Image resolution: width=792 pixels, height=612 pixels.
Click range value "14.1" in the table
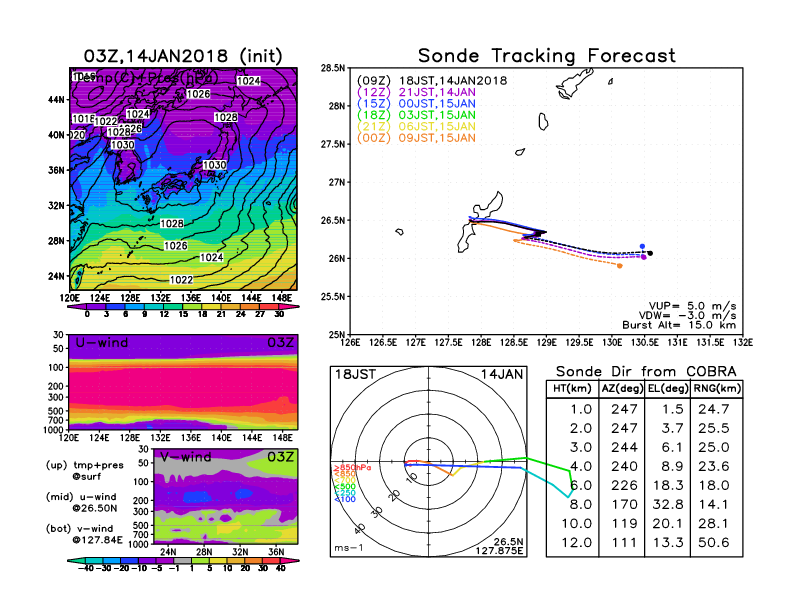click(x=714, y=504)
